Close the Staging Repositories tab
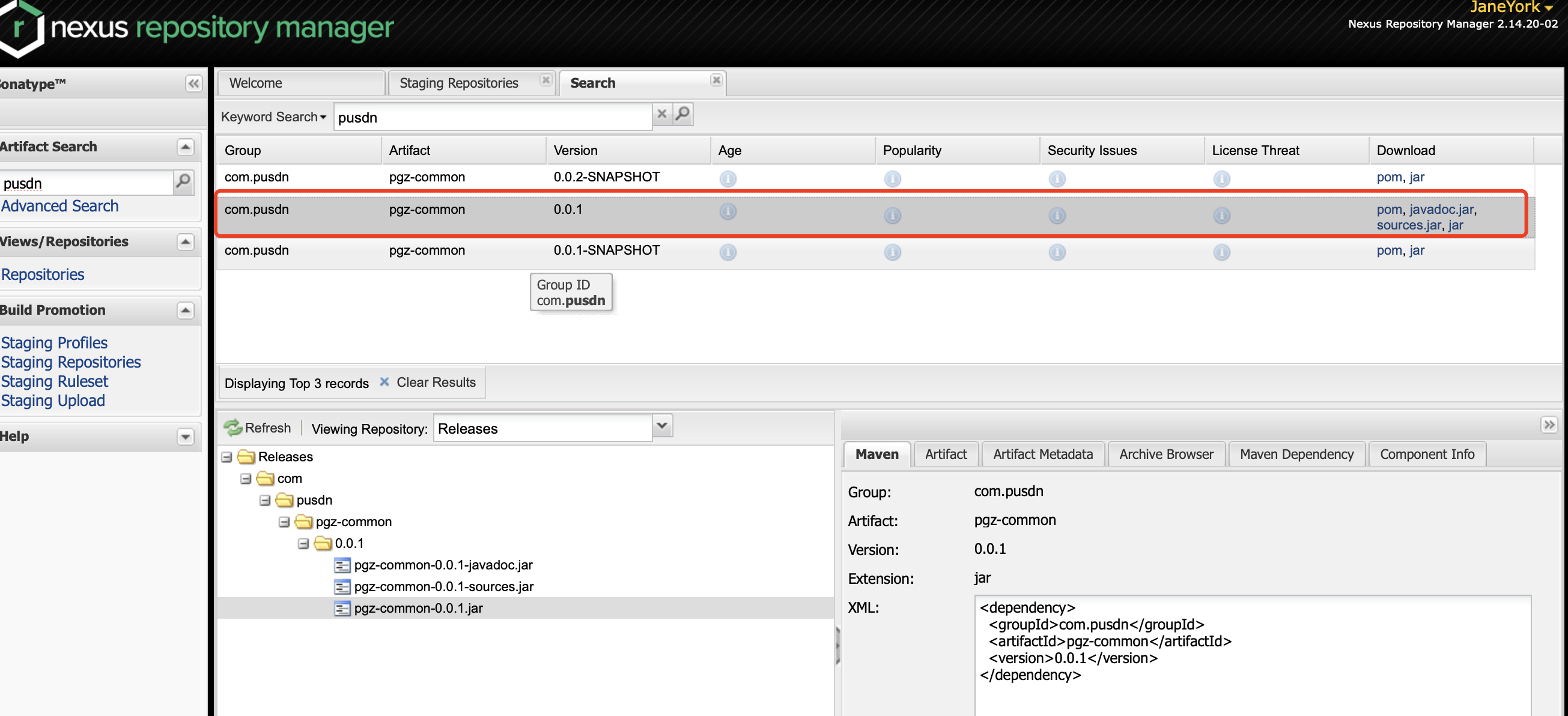This screenshot has width=1568, height=716. [x=545, y=80]
